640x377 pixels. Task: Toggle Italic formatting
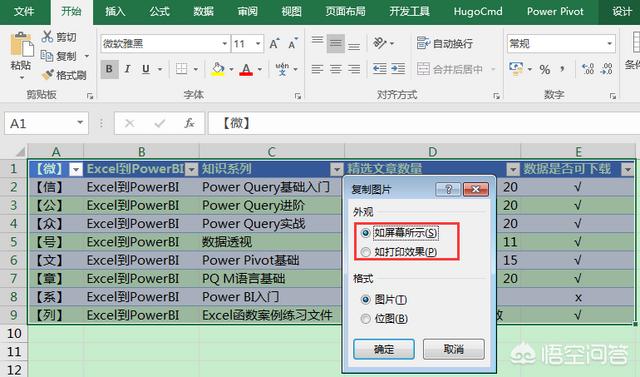tap(127, 69)
